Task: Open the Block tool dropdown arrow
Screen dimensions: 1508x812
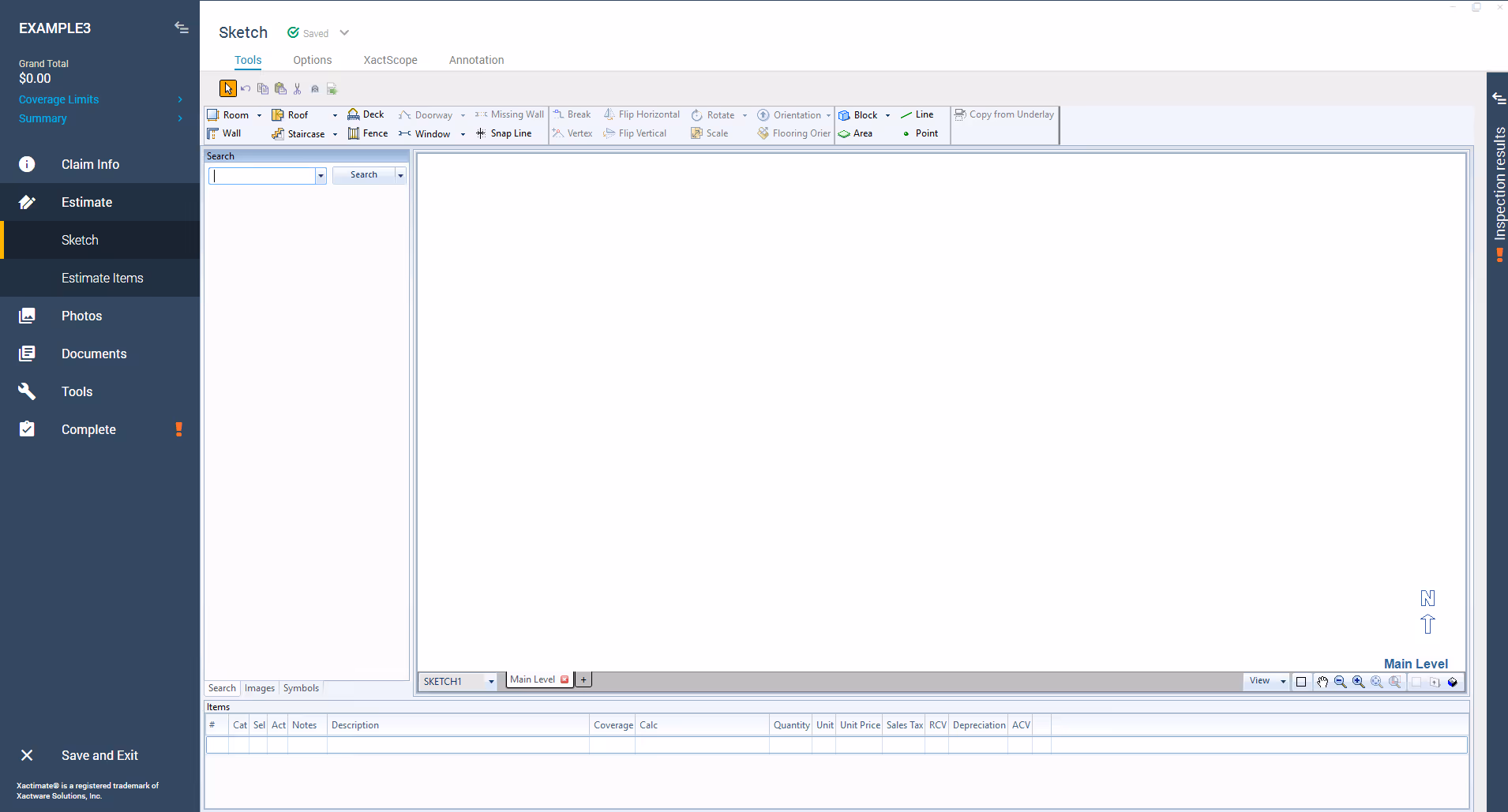Action: (887, 115)
